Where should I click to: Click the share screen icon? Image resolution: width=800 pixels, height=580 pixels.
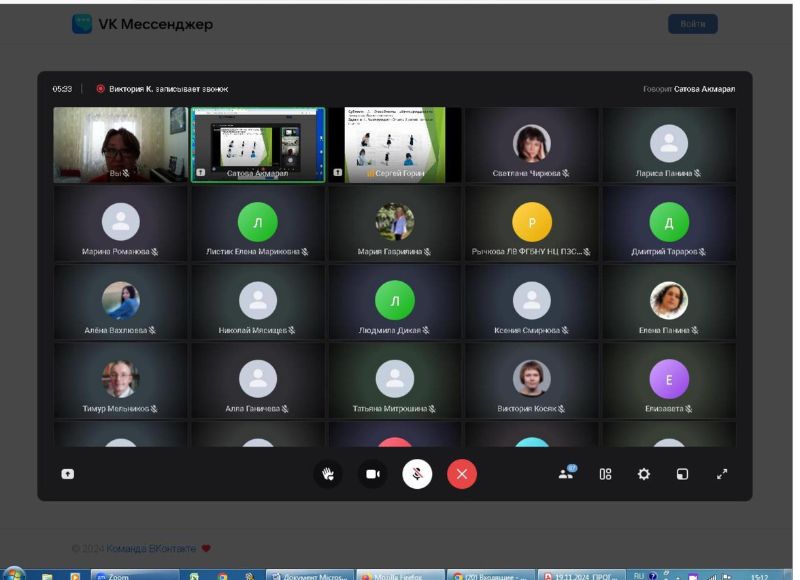(68, 474)
